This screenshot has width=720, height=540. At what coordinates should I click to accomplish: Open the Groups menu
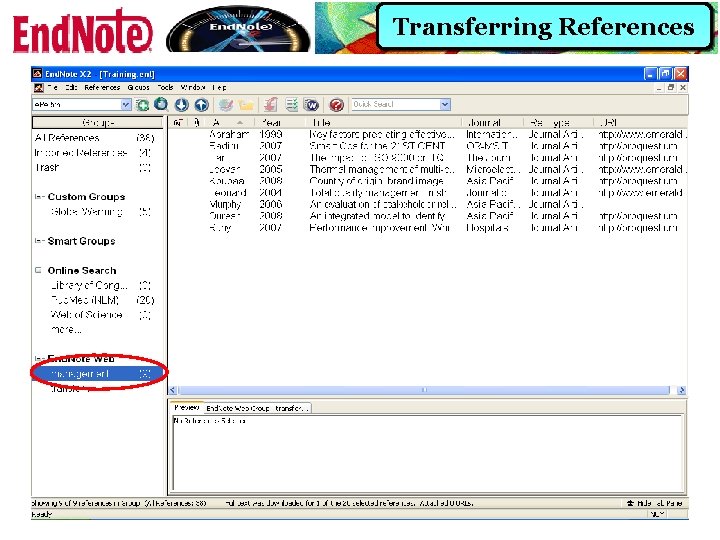tap(138, 87)
